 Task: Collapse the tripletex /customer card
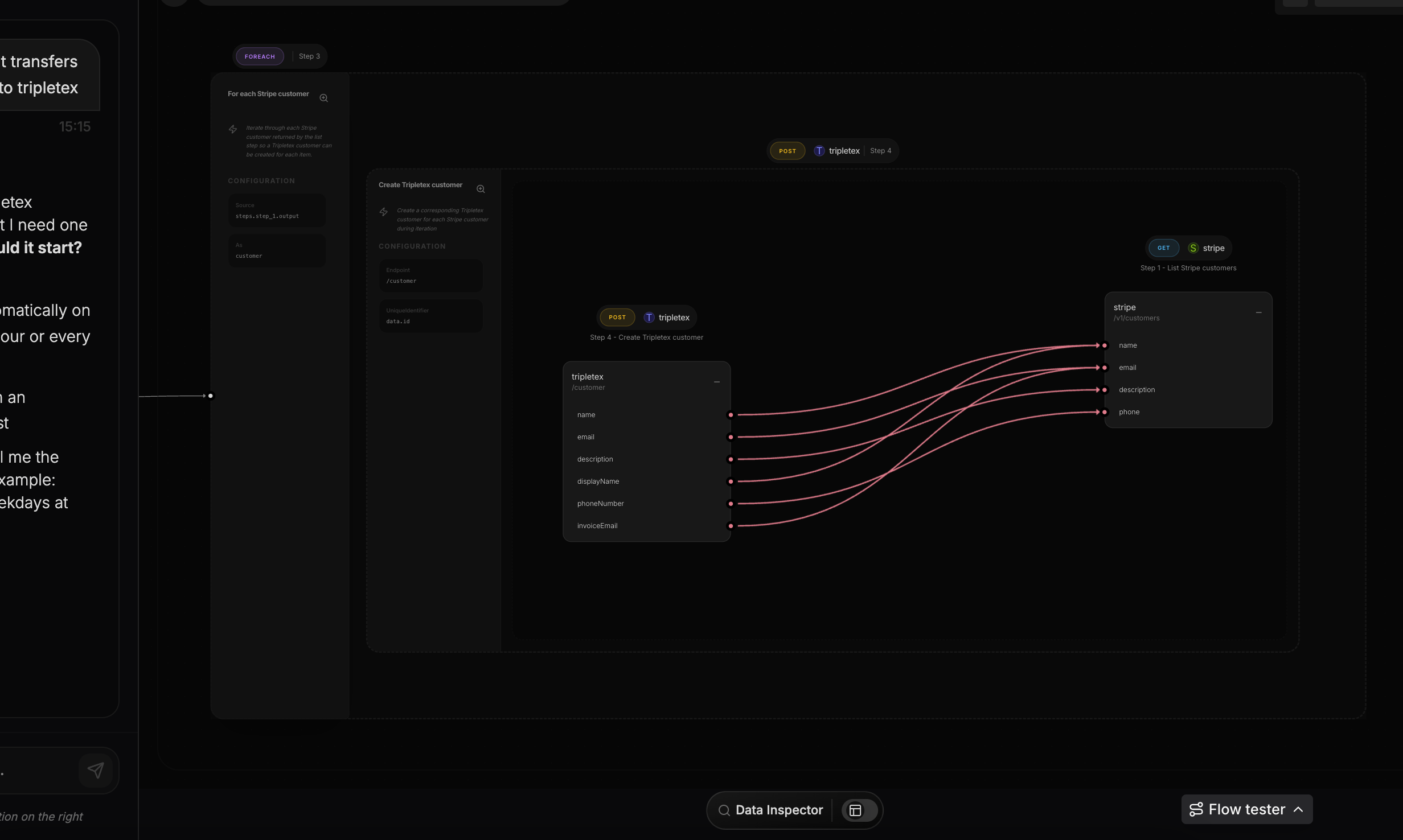(717, 382)
